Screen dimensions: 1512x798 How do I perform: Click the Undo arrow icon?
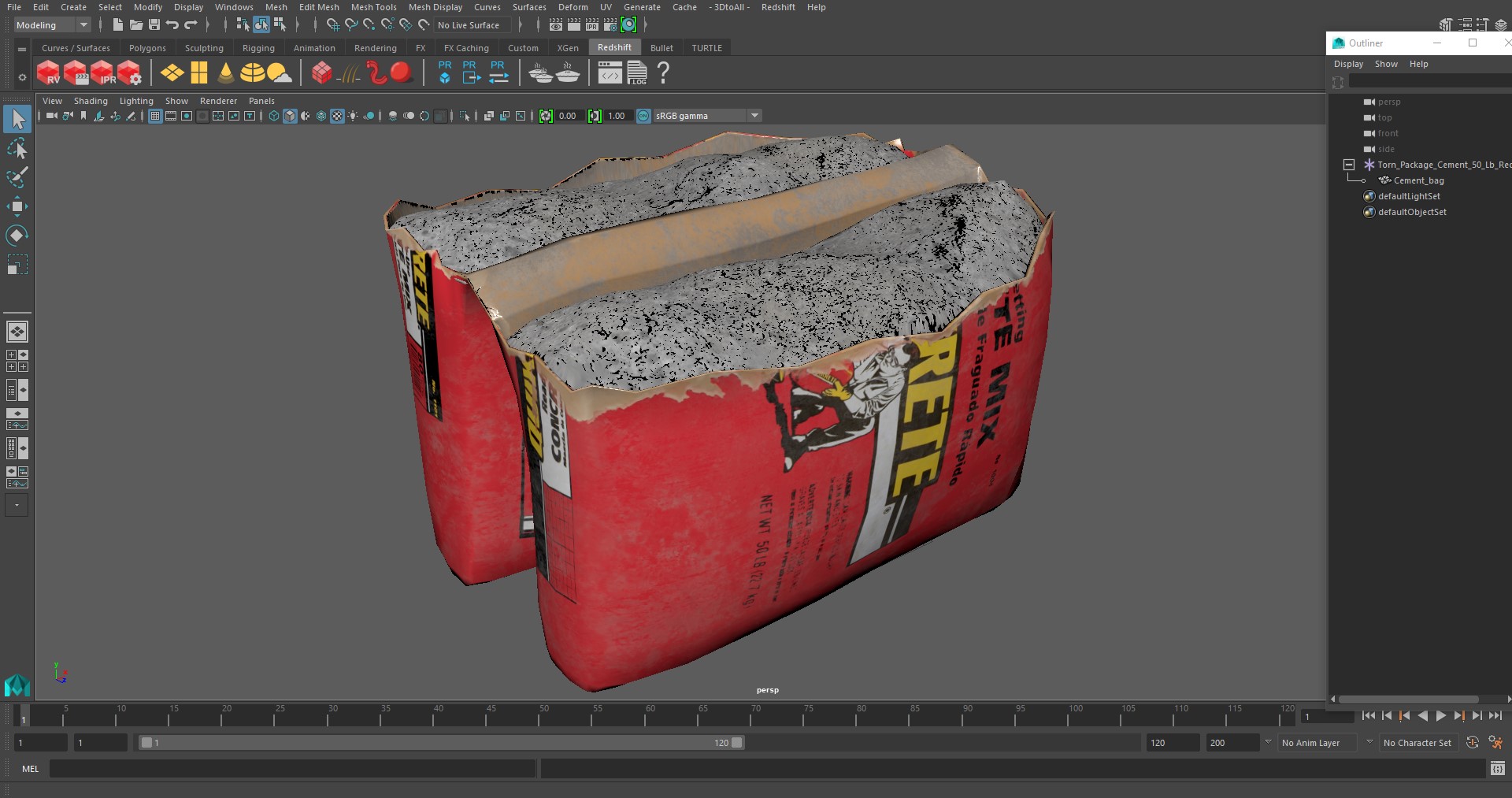pos(172,25)
